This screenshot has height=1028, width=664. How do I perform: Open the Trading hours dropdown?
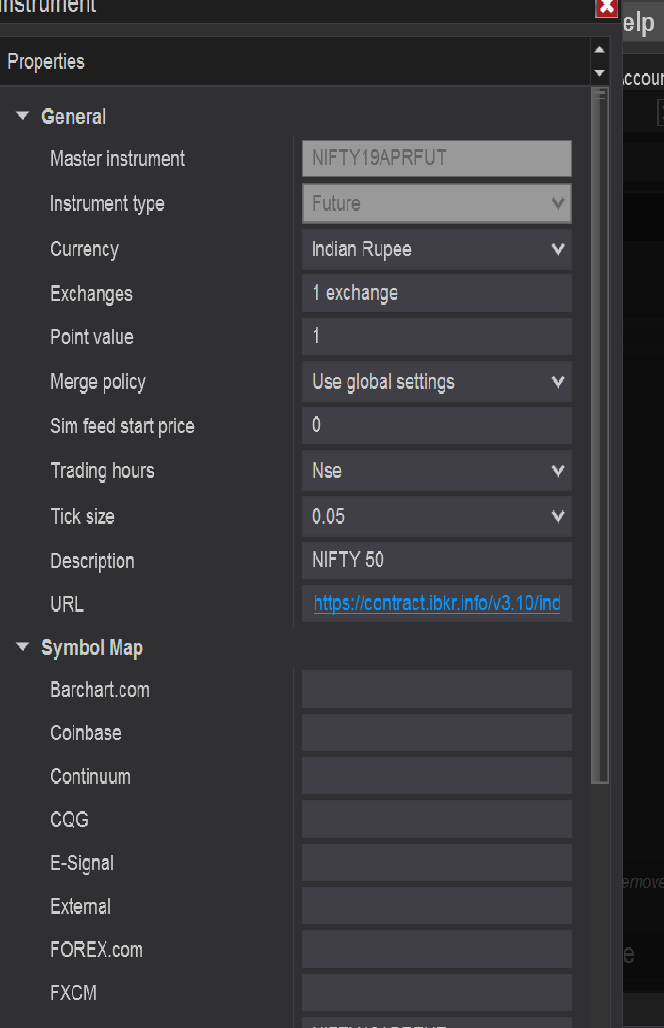tap(558, 471)
